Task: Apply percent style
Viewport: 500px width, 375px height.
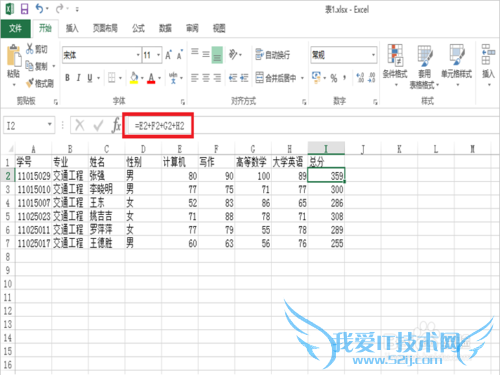Action: tap(334, 78)
